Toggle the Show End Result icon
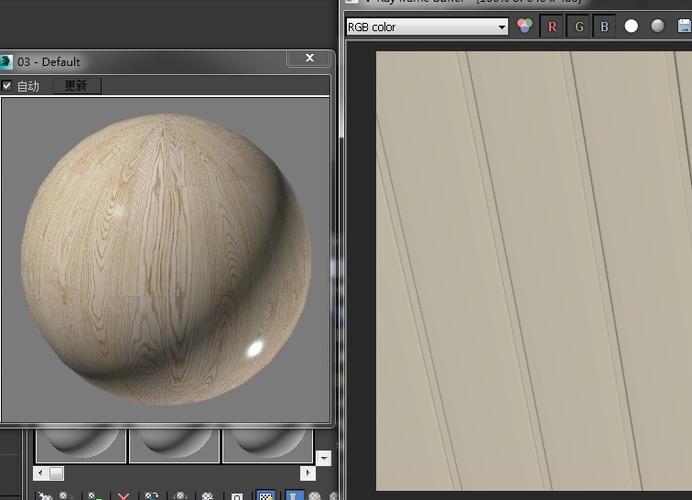This screenshot has height=500, width=692. (294, 495)
